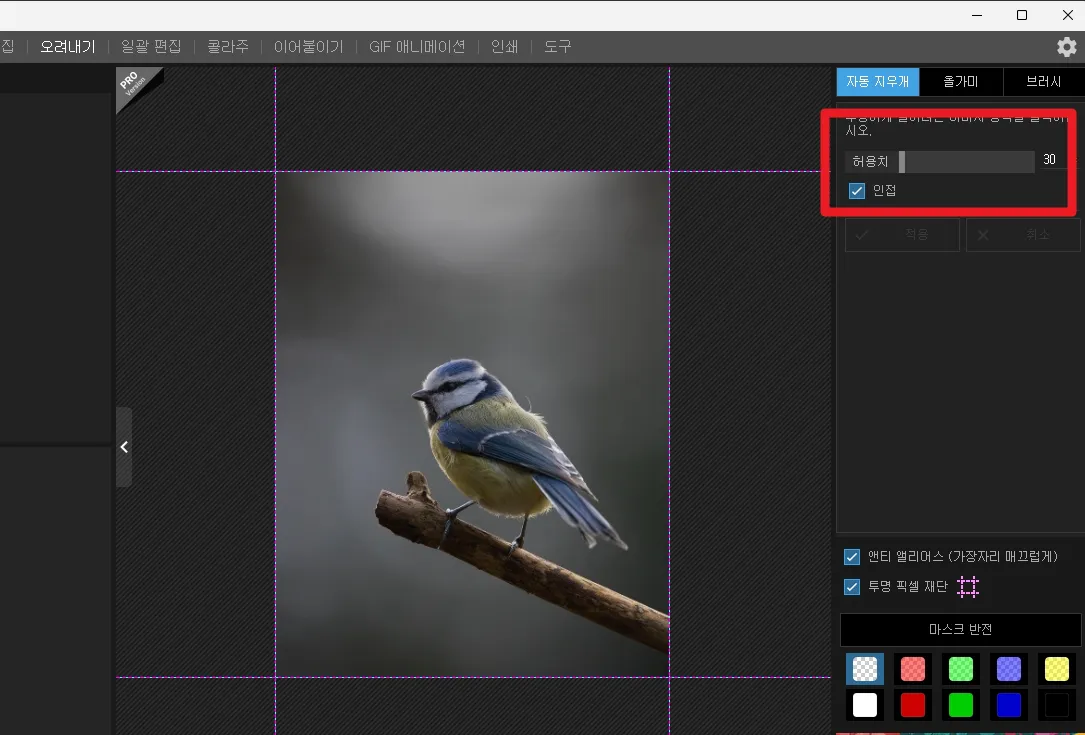Minimize the application window
The width and height of the screenshot is (1085, 735).
[977, 15]
